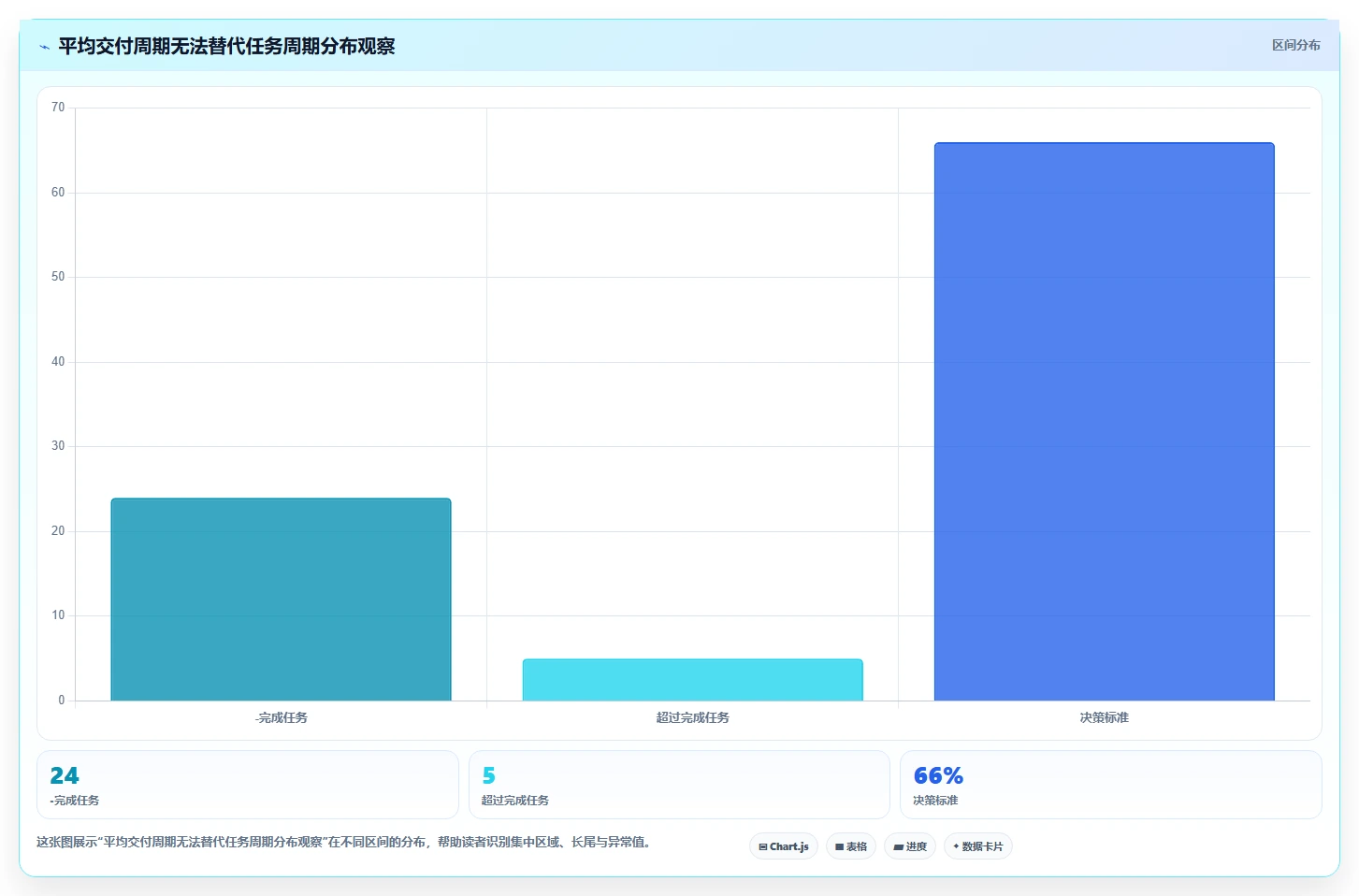
Task: Select the -完成任务 teal bar
Action: [281, 600]
